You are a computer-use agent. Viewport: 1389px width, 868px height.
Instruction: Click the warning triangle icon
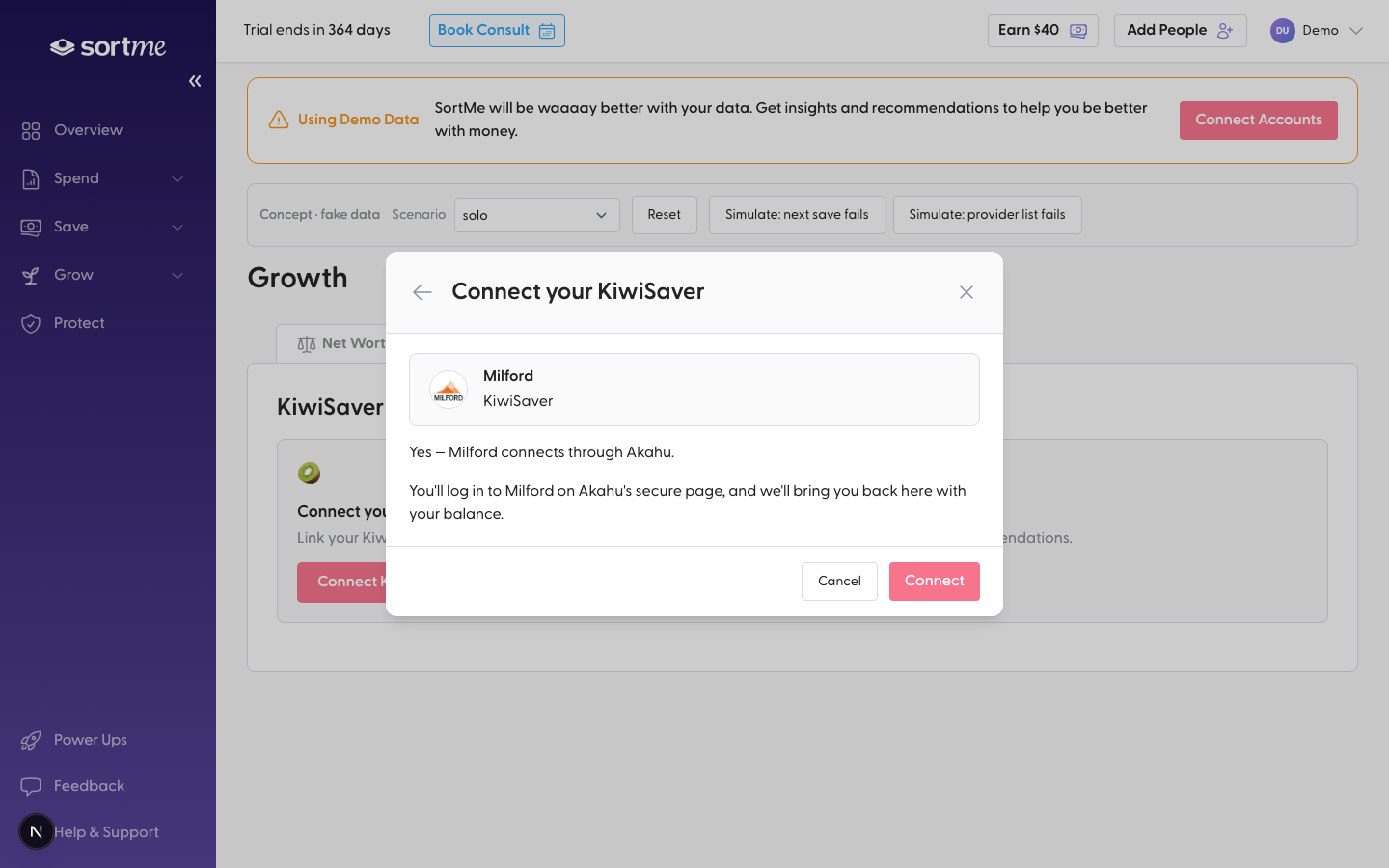tap(279, 120)
